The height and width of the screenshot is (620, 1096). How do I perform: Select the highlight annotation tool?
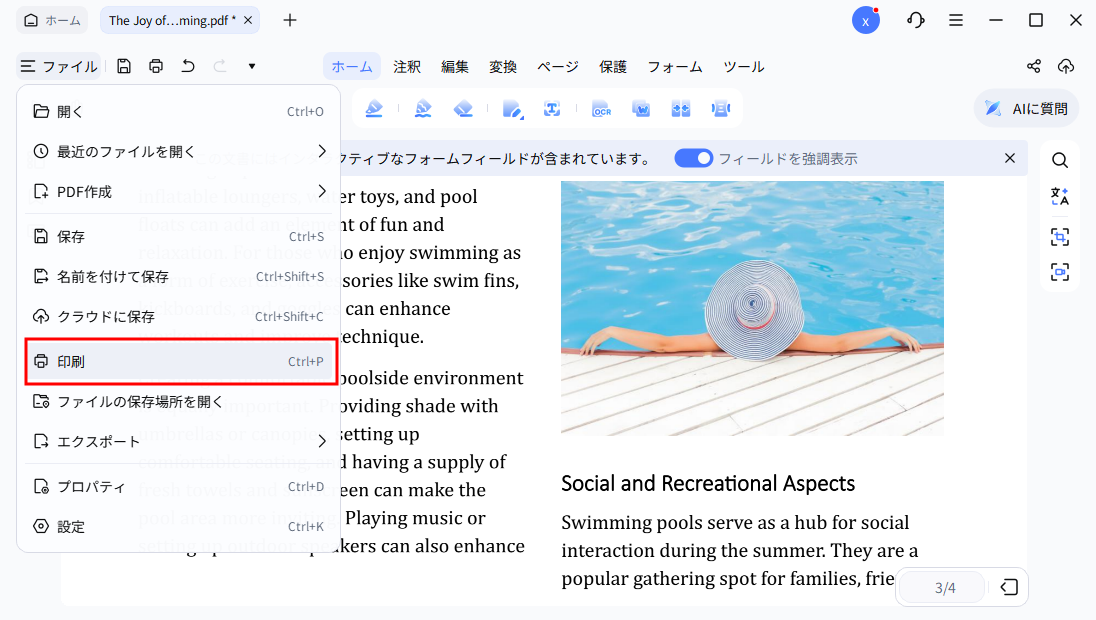(x=373, y=108)
